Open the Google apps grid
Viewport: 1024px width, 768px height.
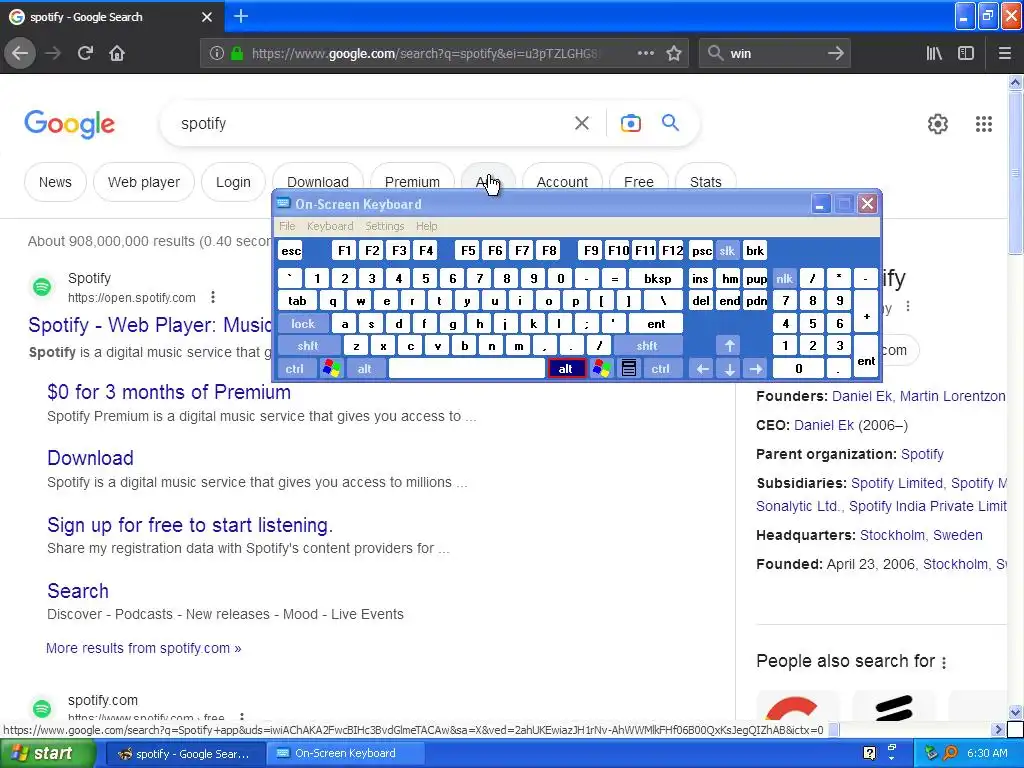pos(984,123)
